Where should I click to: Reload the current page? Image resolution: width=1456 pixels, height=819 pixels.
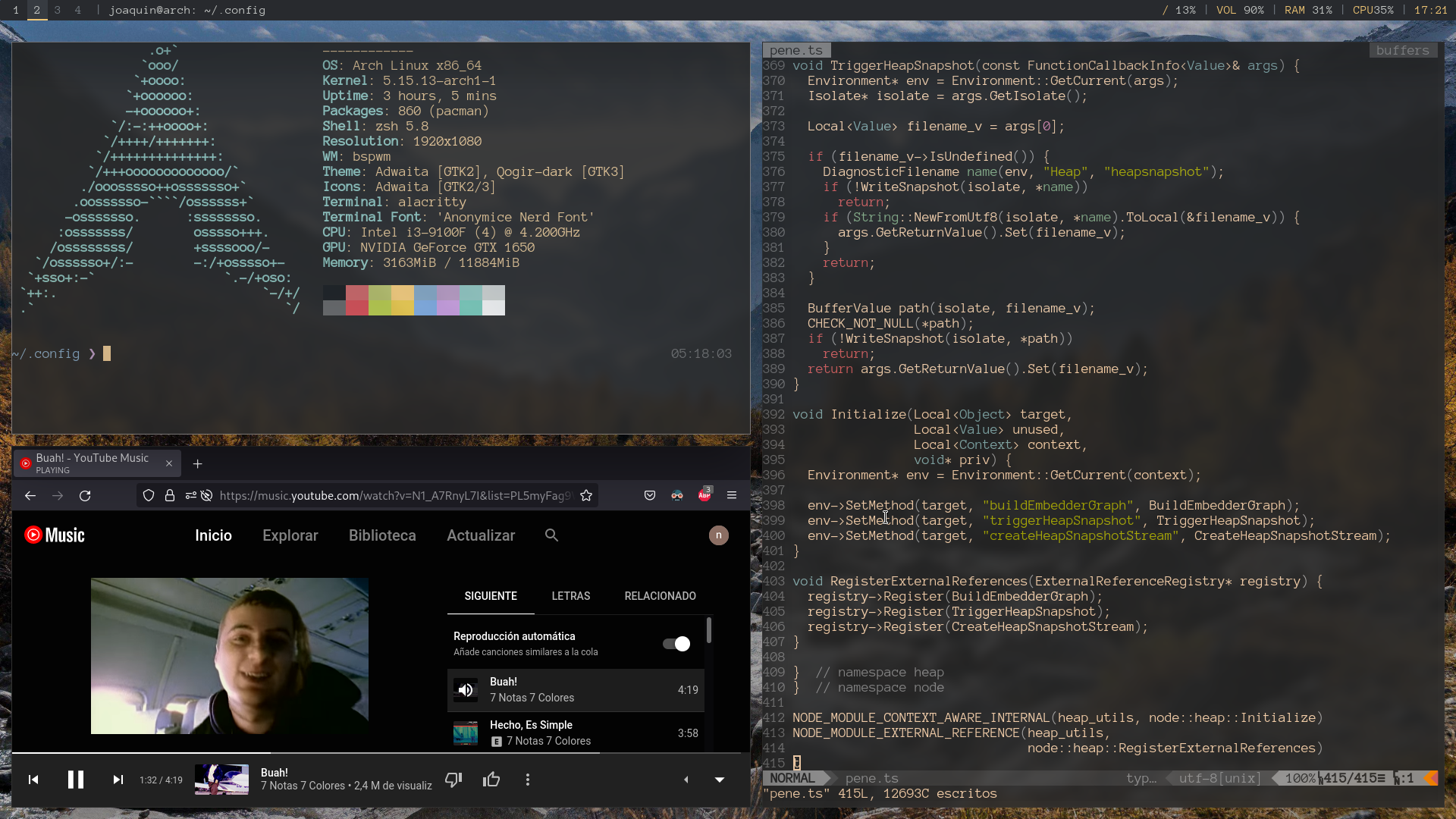coord(86,495)
